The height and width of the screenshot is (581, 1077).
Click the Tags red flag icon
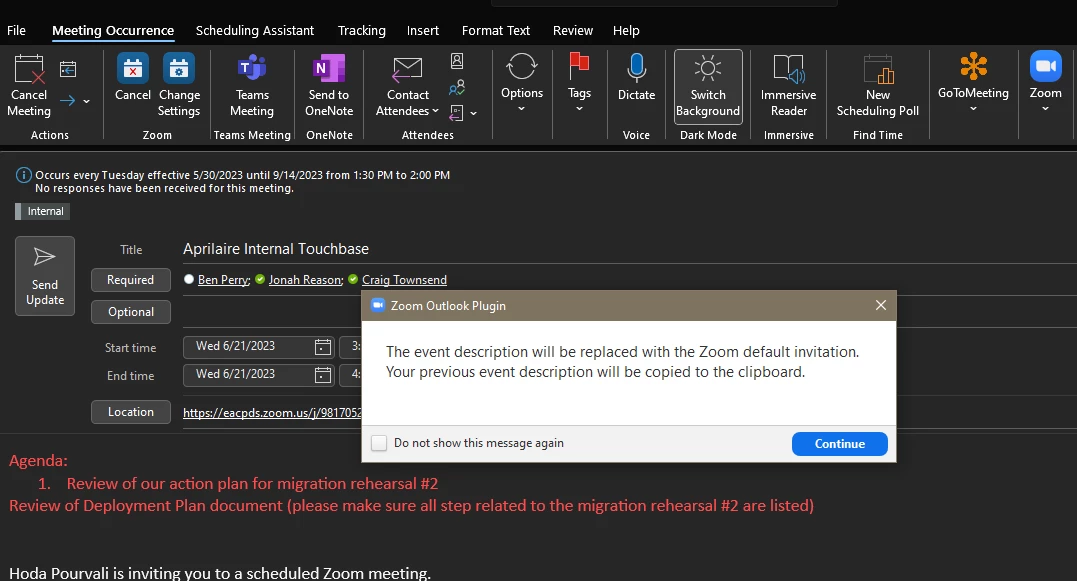(579, 67)
